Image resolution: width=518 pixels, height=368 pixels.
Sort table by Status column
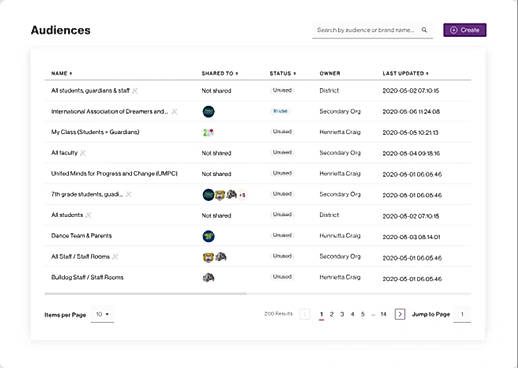pyautogui.click(x=283, y=73)
